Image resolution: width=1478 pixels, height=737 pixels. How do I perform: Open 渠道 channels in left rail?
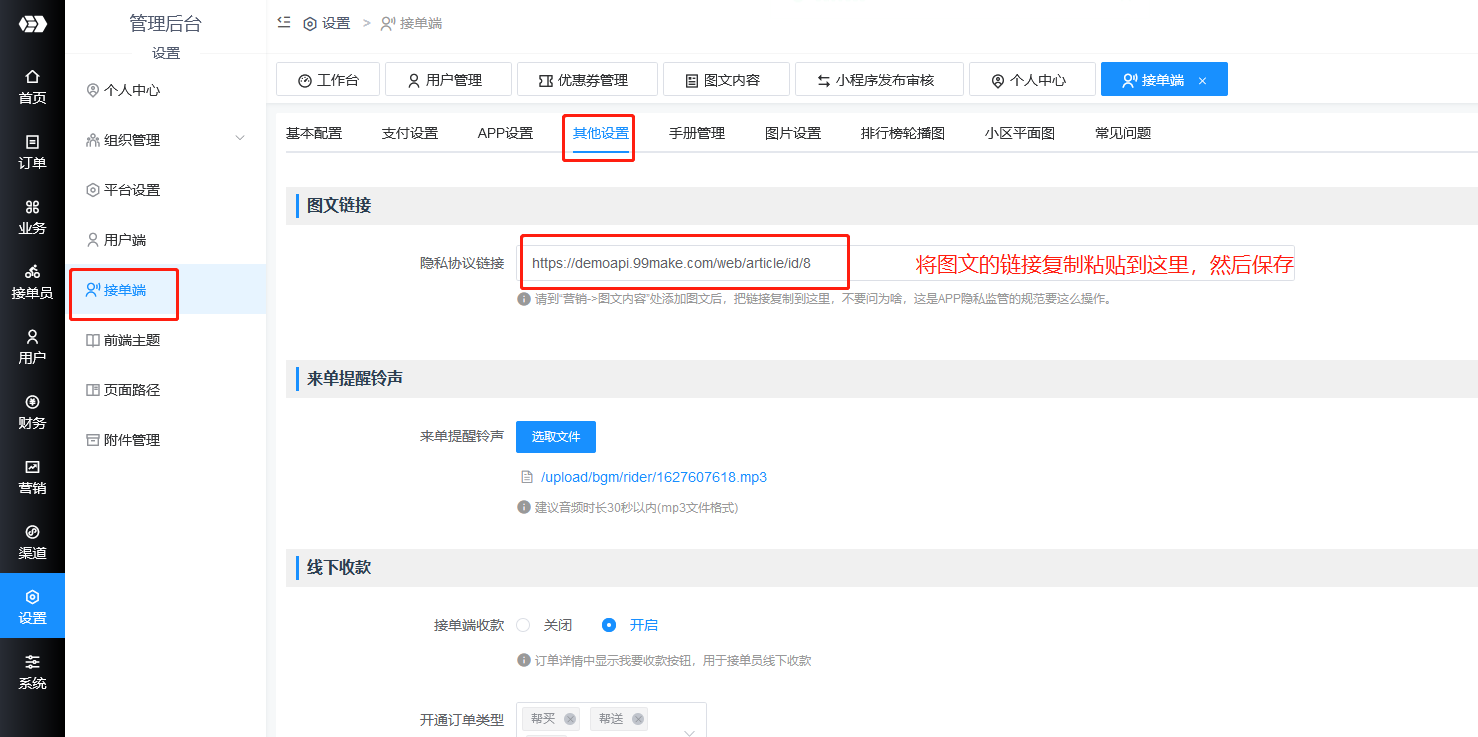[x=32, y=542]
